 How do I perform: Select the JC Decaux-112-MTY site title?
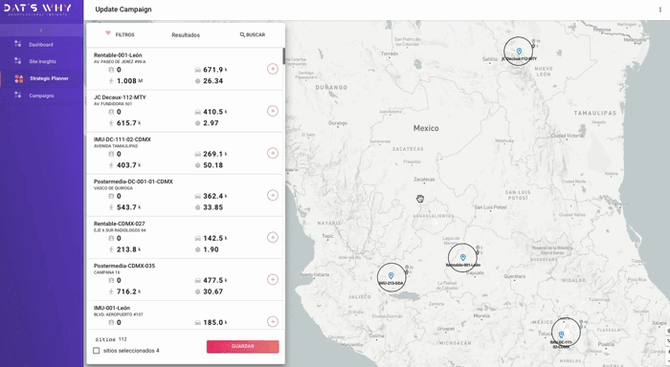point(120,97)
